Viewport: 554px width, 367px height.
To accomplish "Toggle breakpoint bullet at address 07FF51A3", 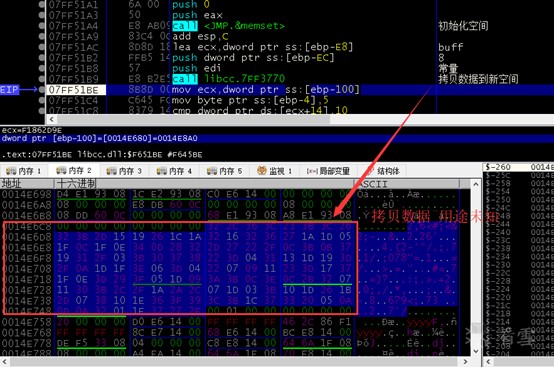I will coord(42,15).
